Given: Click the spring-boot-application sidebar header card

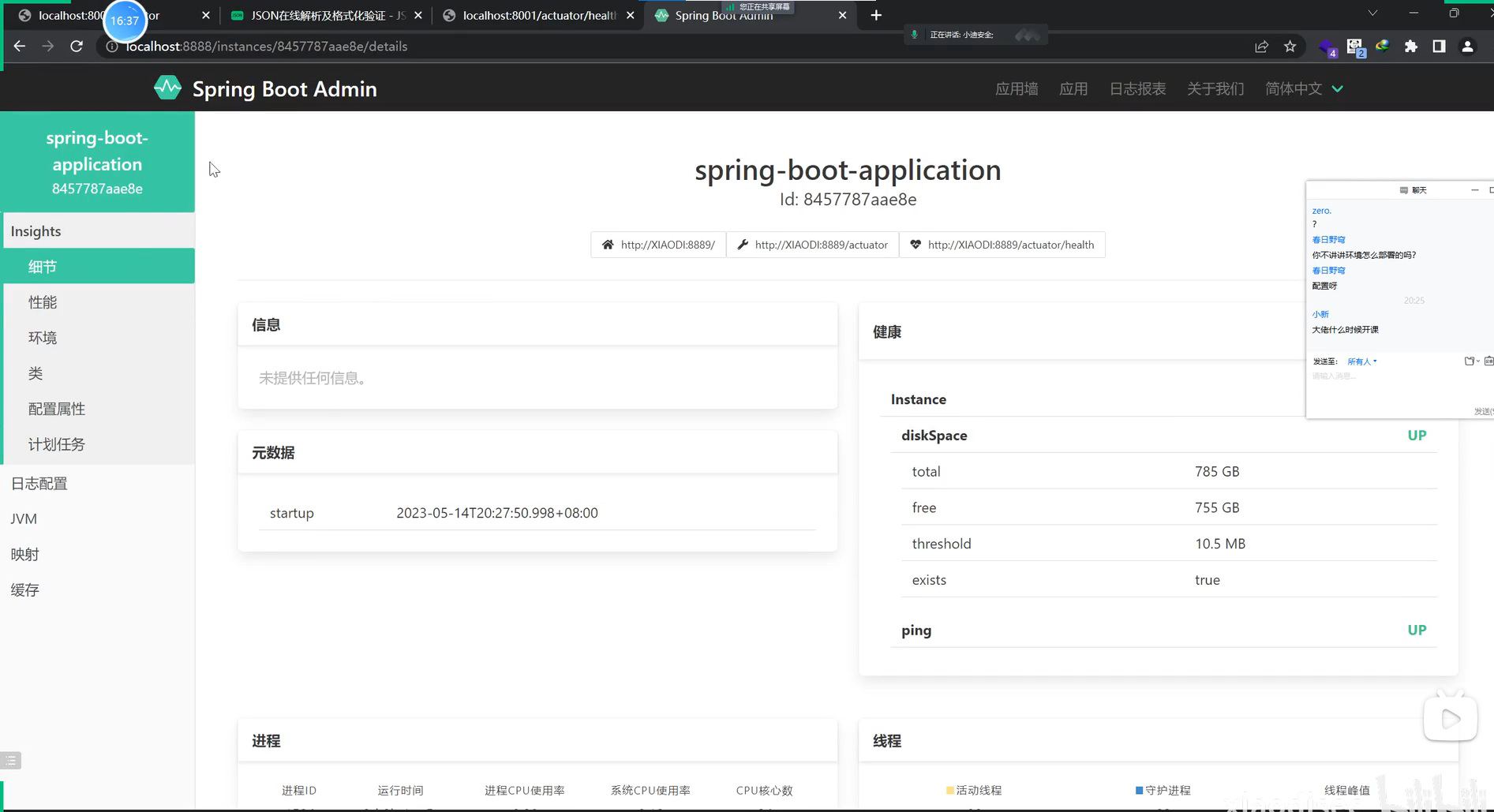Looking at the screenshot, I should tap(97, 162).
